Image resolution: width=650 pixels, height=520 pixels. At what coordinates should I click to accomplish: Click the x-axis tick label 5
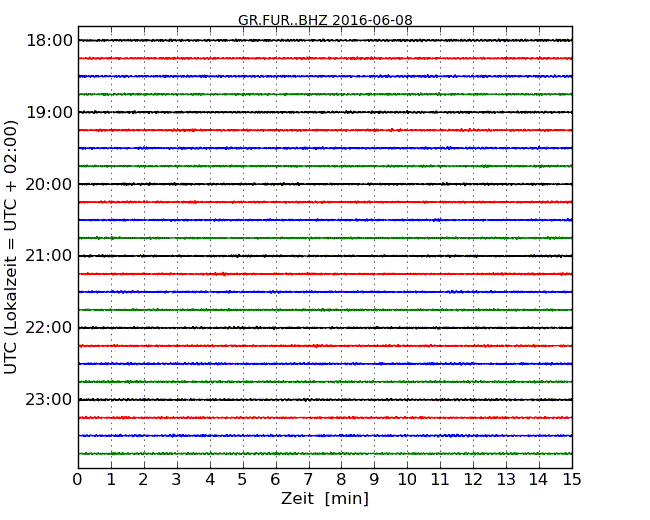[x=242, y=479]
